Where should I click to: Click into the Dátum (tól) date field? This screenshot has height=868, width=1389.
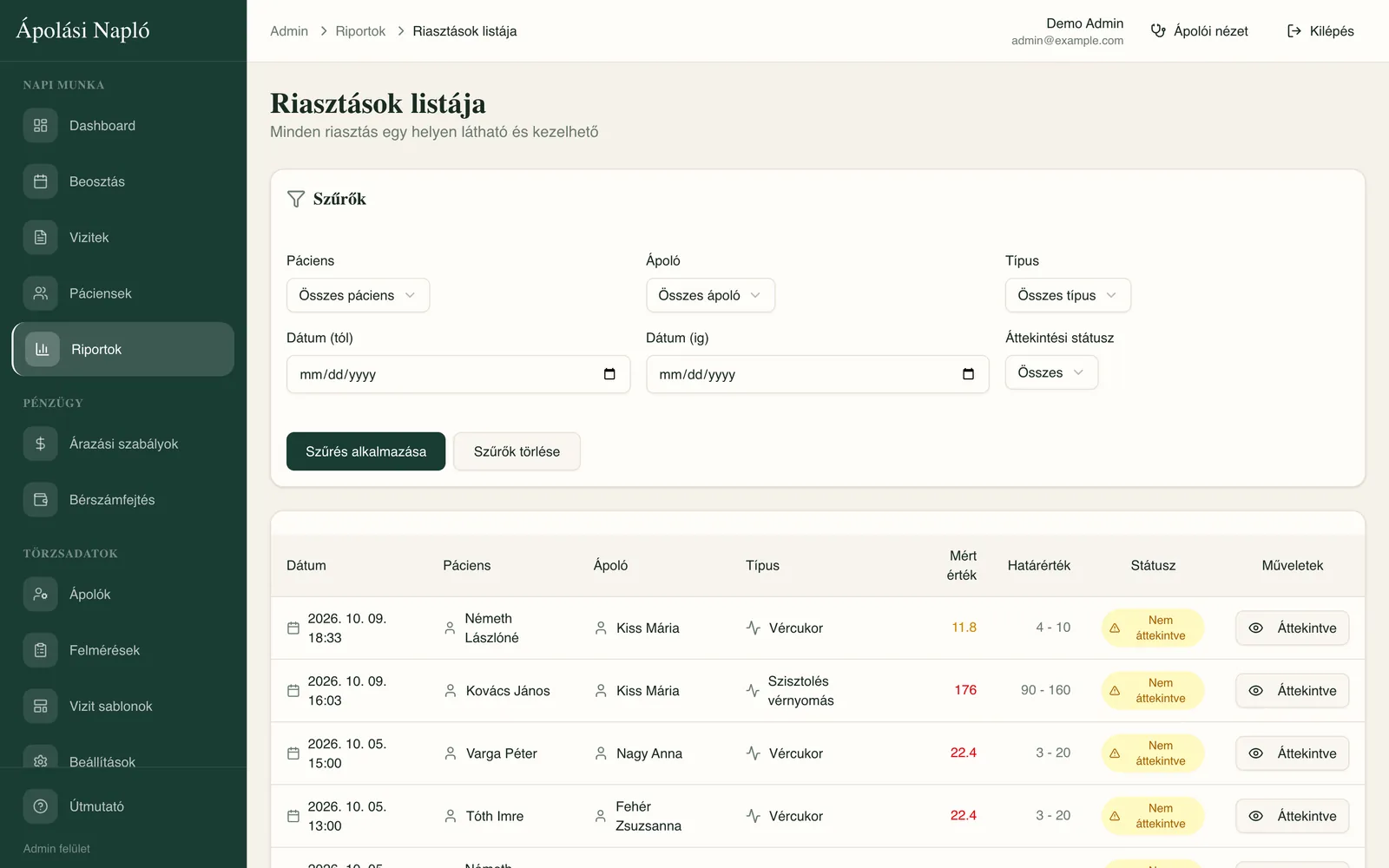[x=458, y=374]
